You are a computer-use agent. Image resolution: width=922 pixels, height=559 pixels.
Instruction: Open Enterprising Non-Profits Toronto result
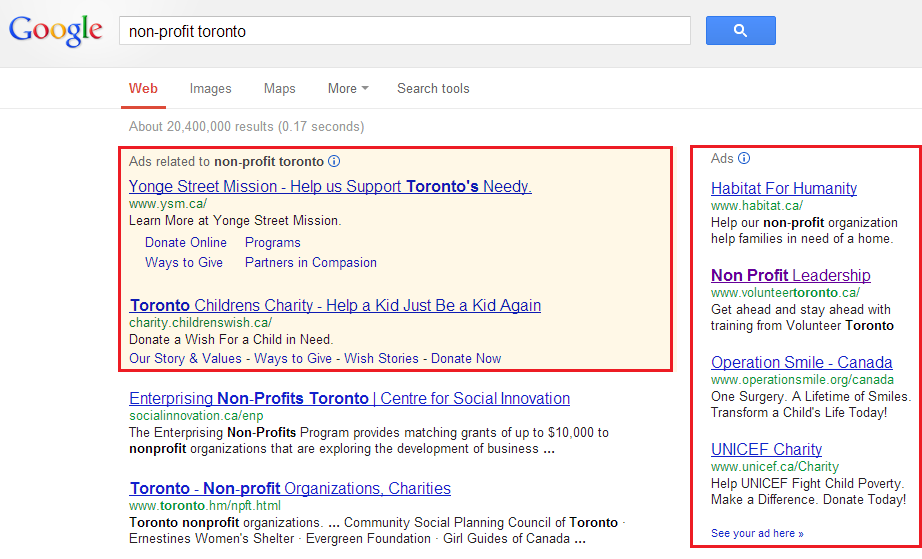(x=349, y=398)
